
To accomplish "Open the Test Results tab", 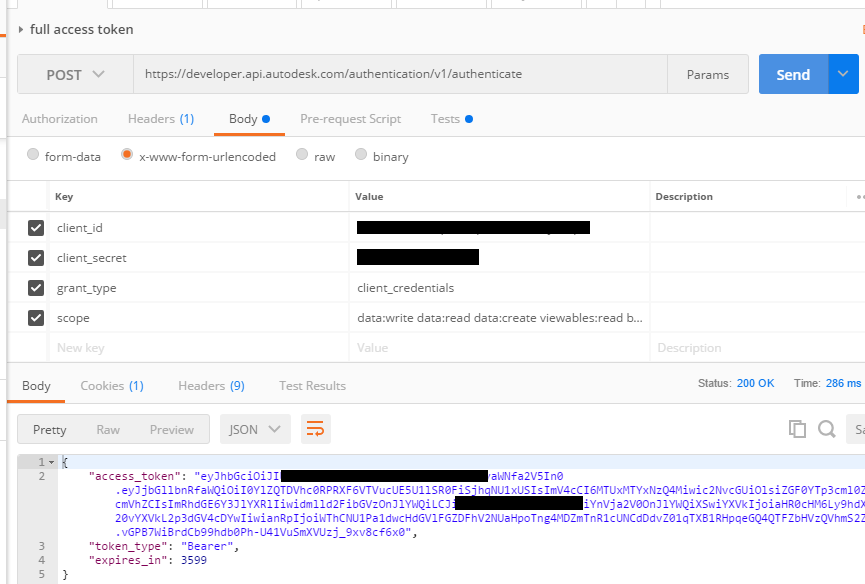I will tap(312, 385).
